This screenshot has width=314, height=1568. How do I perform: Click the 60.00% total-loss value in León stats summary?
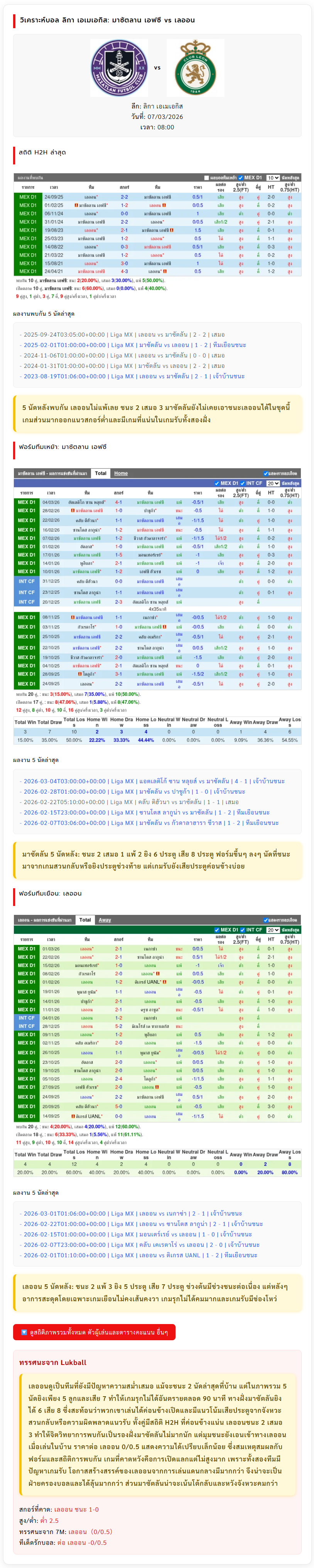(x=74, y=1172)
